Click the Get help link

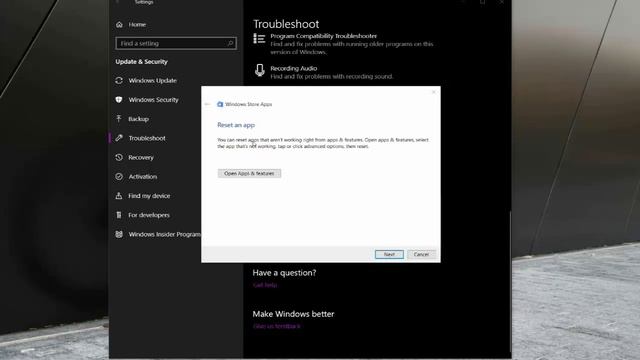pyautogui.click(x=265, y=285)
